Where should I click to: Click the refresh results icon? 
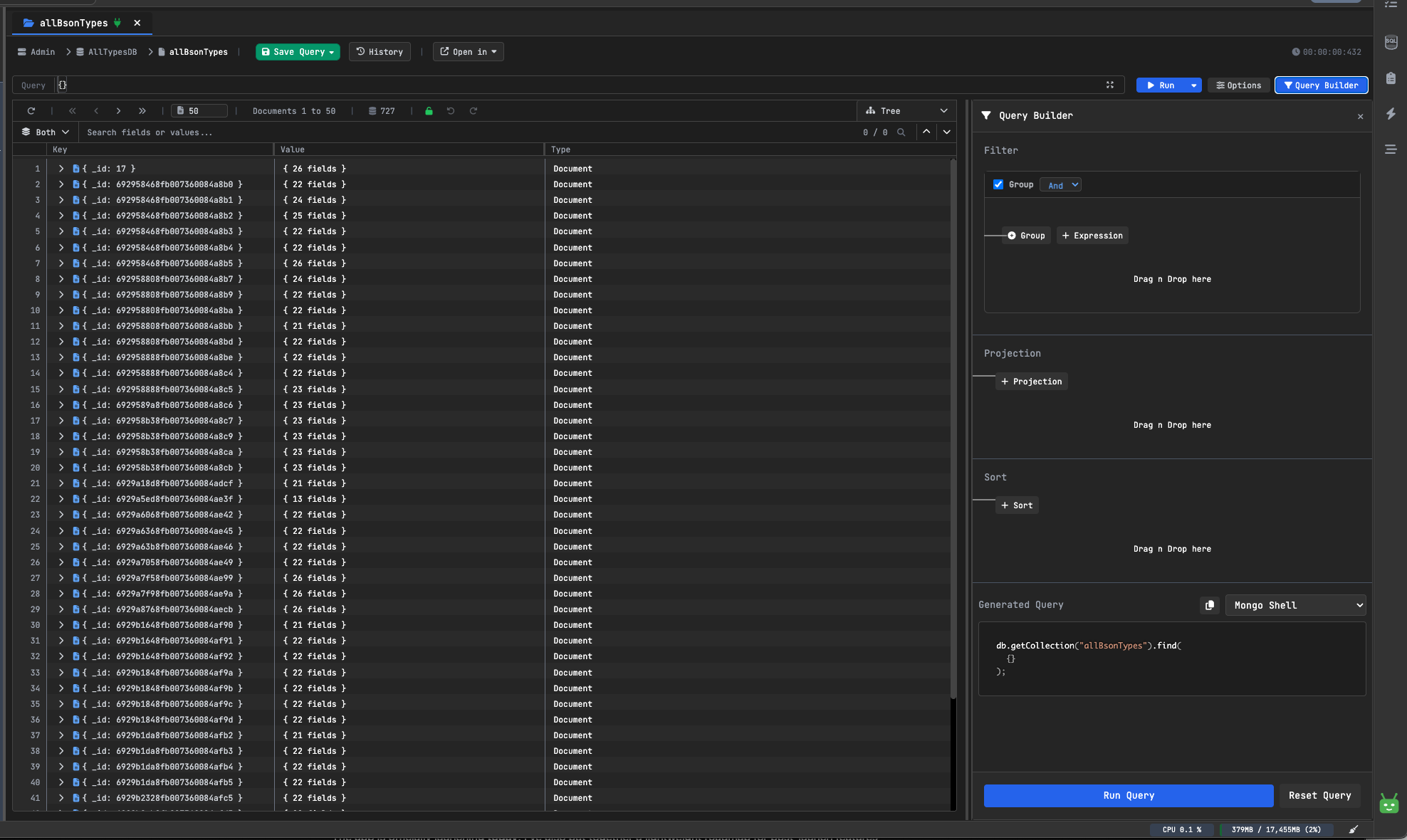(x=31, y=111)
